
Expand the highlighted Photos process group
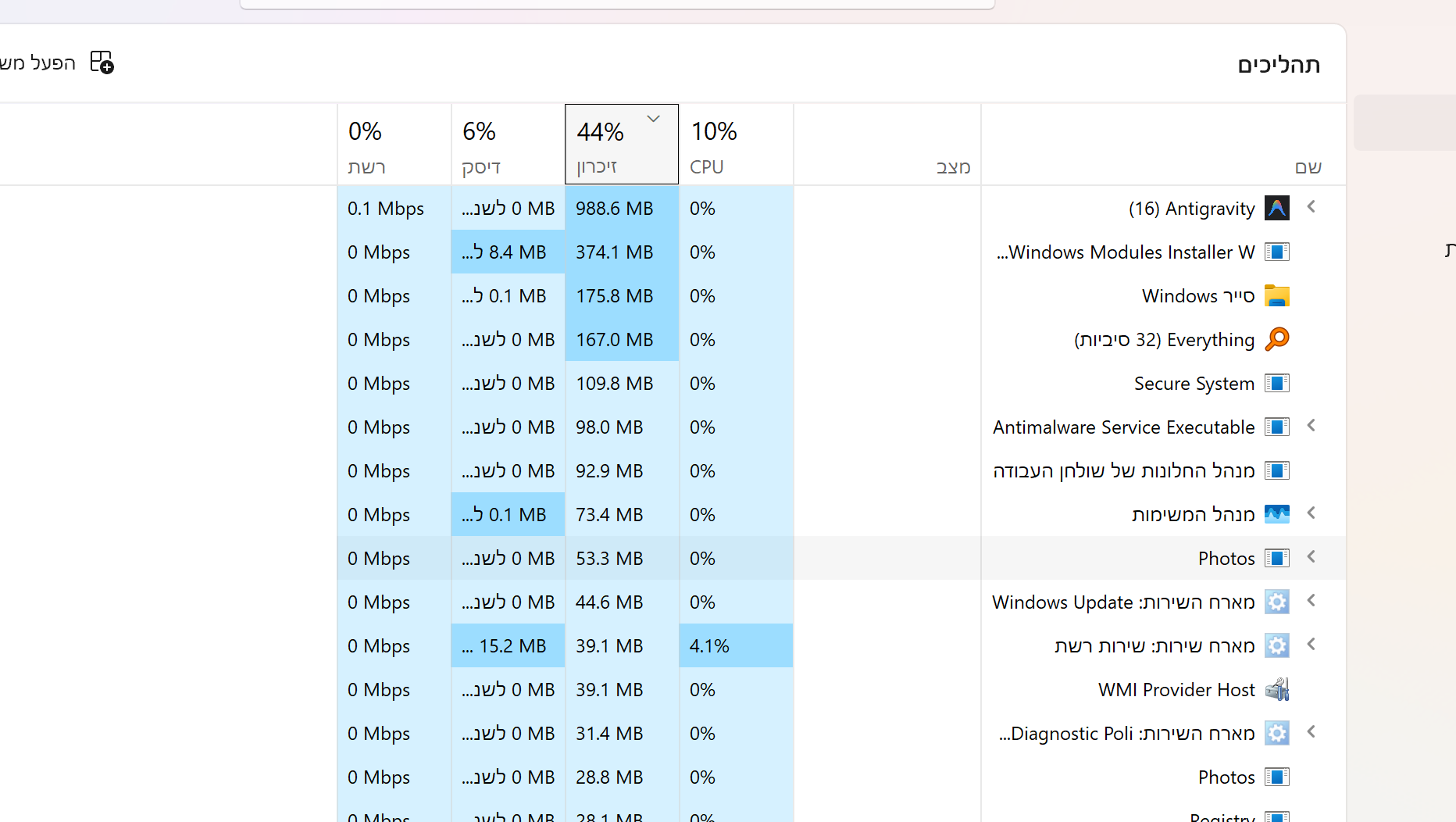click(x=1311, y=557)
